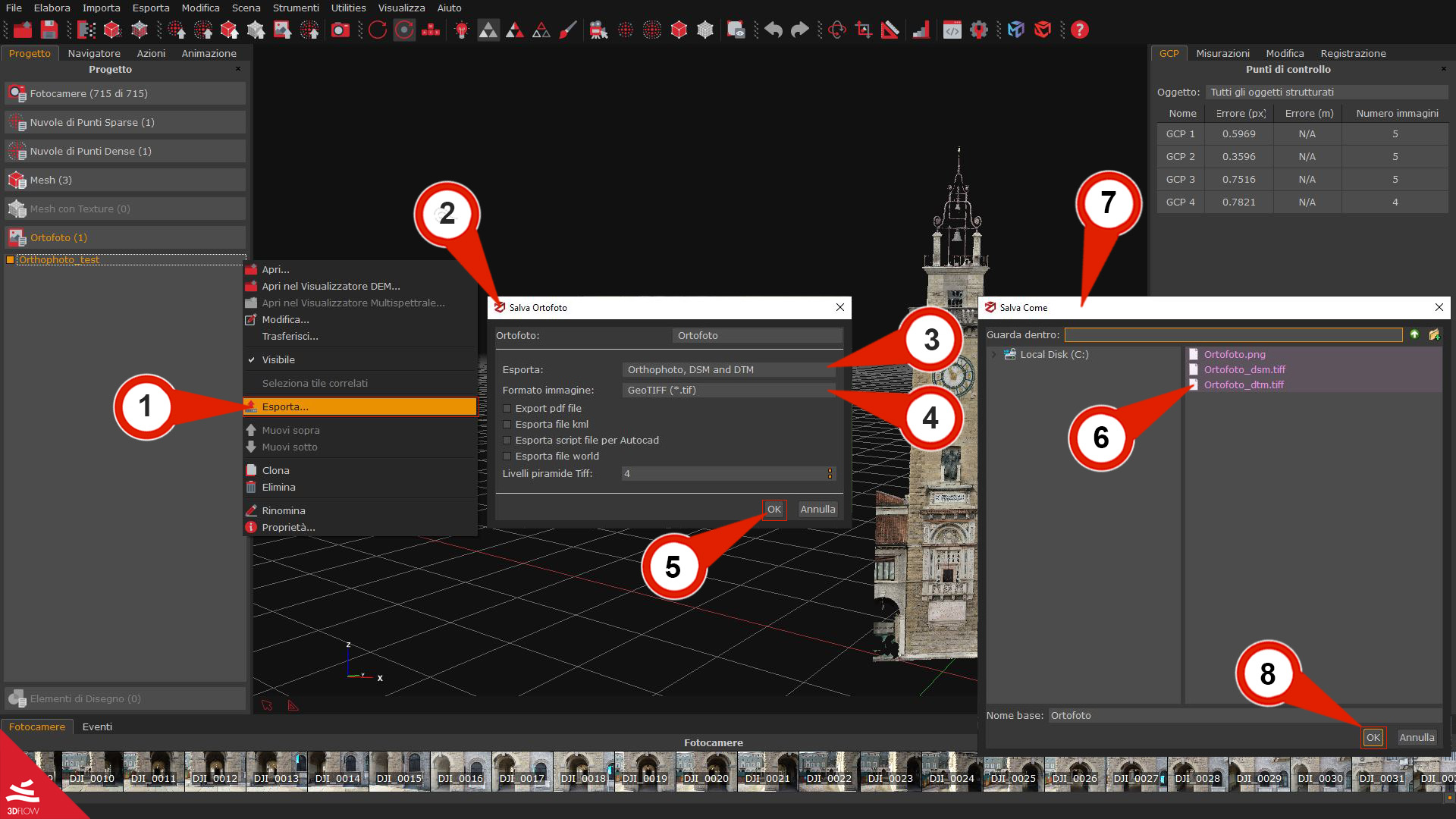
Task: Click the viewport selection arrow icon below grid
Action: 267,705
